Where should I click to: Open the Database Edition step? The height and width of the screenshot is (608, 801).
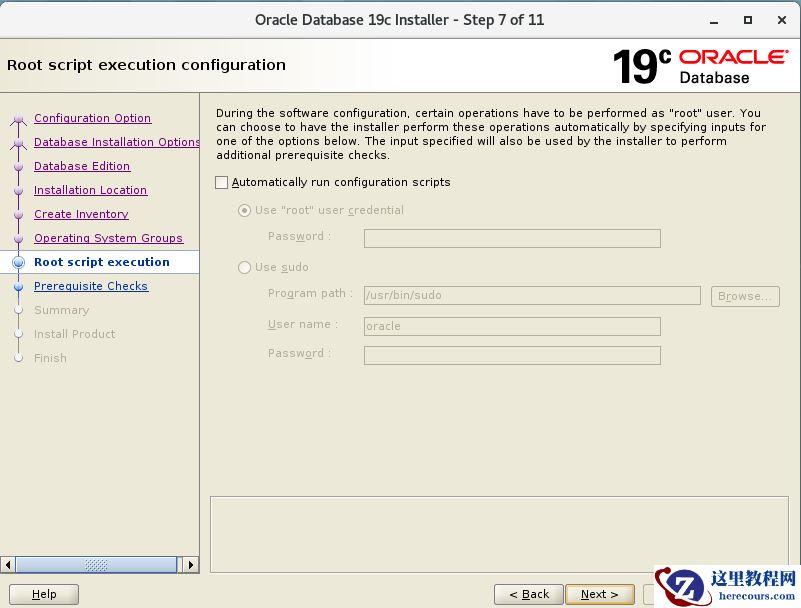(x=82, y=166)
